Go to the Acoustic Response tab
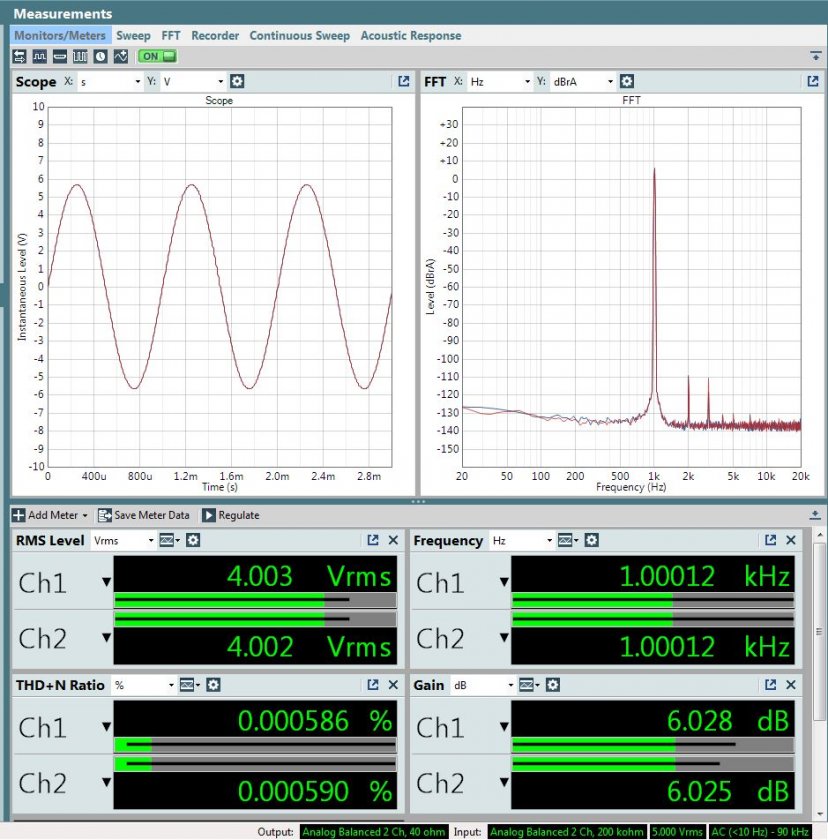This screenshot has width=828, height=840. point(411,36)
